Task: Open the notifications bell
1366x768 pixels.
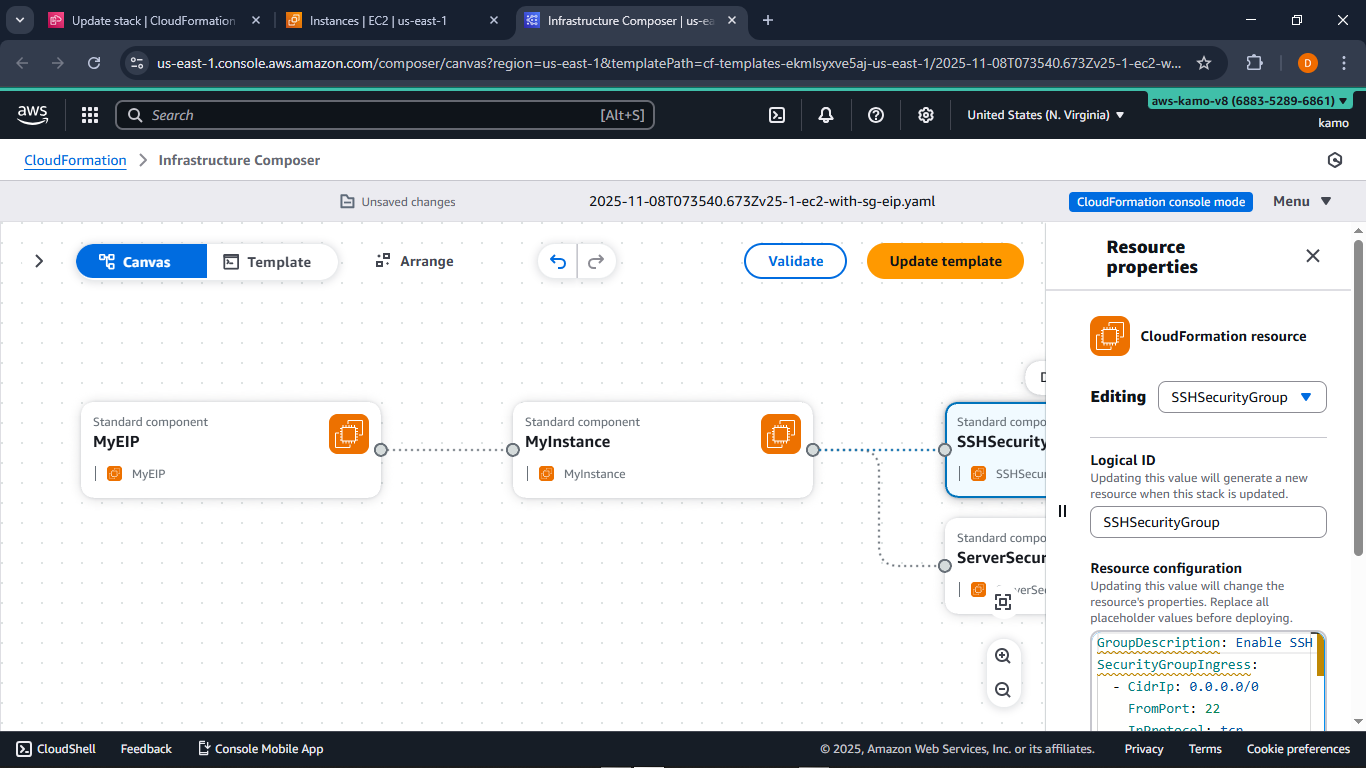Action: coord(826,115)
